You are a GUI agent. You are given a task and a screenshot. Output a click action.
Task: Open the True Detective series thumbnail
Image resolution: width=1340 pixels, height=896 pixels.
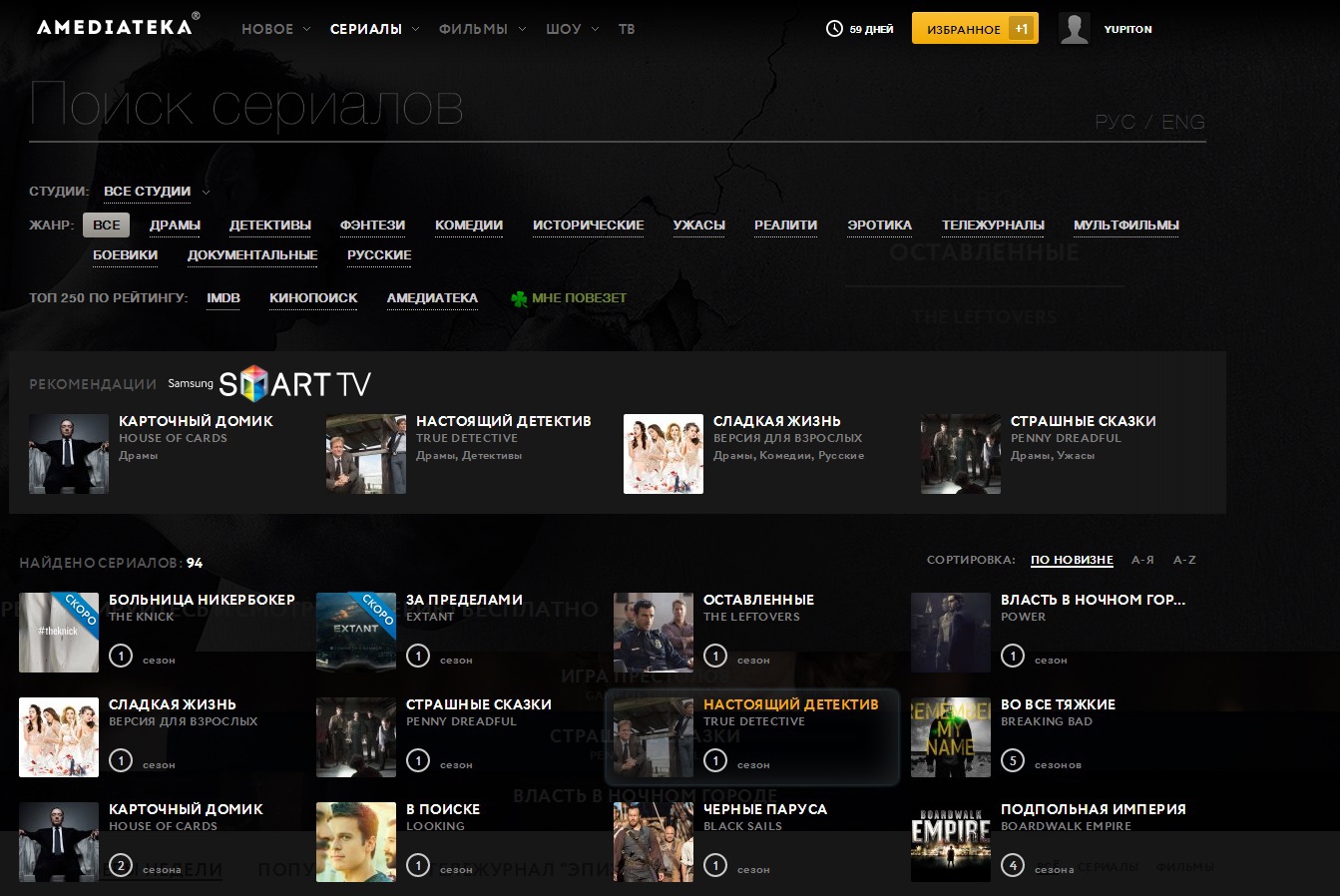[654, 736]
